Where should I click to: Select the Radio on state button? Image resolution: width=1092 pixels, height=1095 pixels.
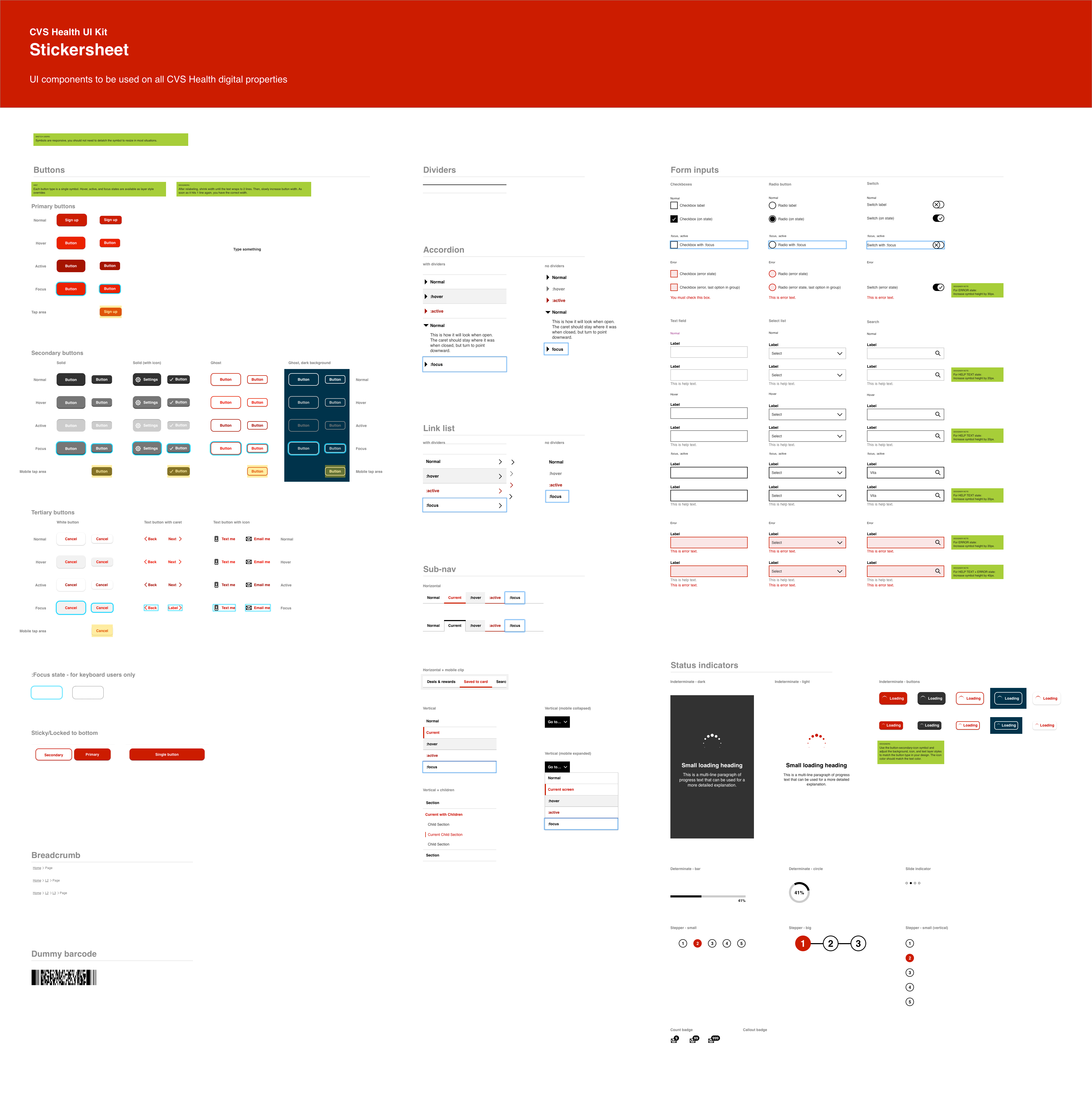pos(772,219)
